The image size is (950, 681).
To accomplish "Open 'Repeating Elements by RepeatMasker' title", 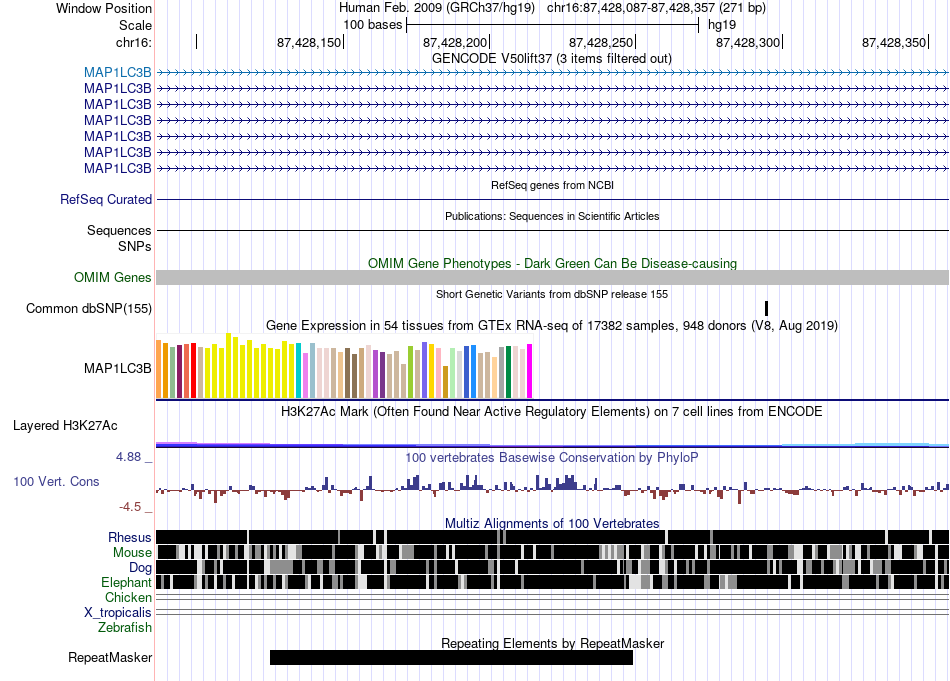I will (552, 643).
